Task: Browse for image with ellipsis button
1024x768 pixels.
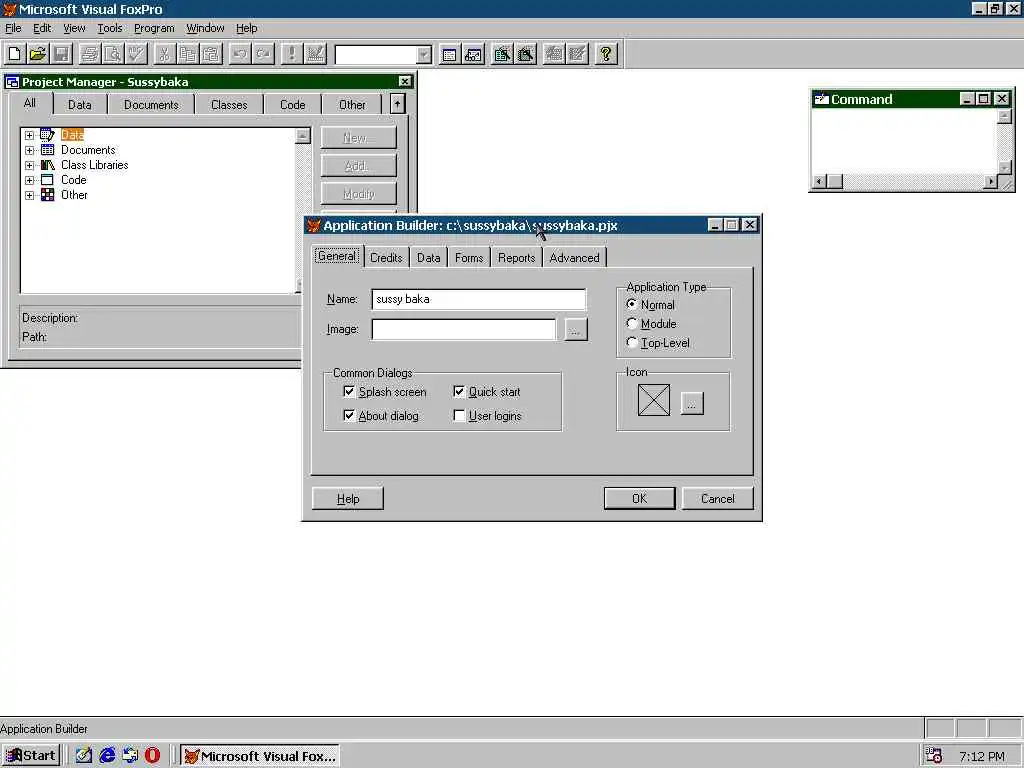Action: (575, 330)
